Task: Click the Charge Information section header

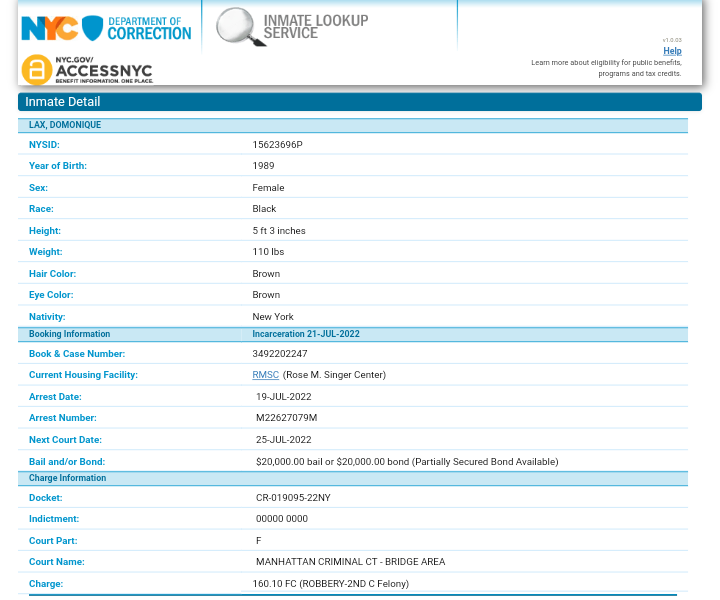Action: [68, 478]
